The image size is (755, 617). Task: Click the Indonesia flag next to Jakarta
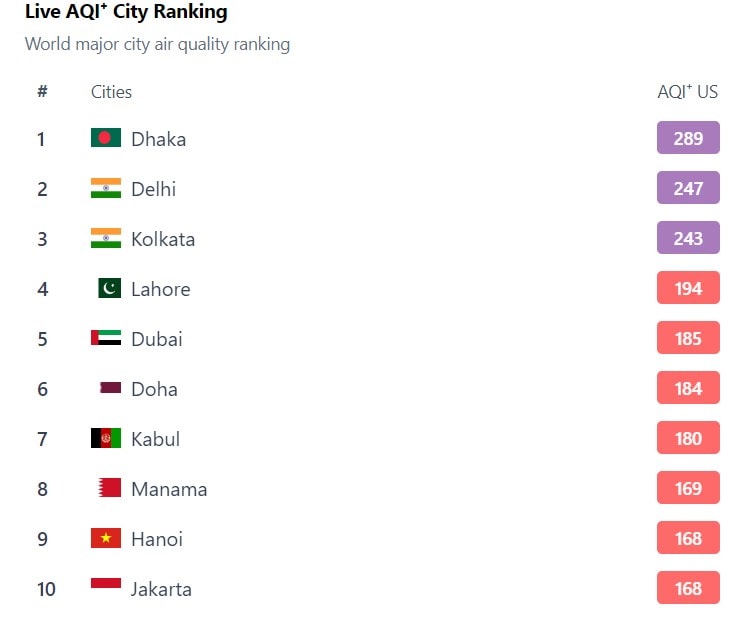(x=105, y=587)
